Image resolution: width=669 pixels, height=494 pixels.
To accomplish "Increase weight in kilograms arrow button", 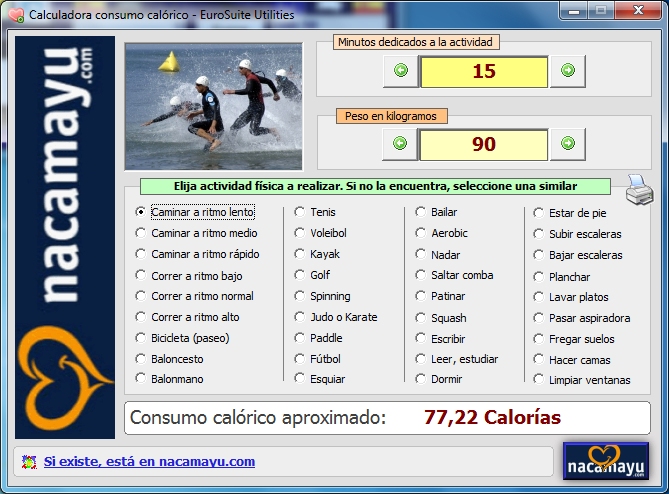I will click(567, 144).
